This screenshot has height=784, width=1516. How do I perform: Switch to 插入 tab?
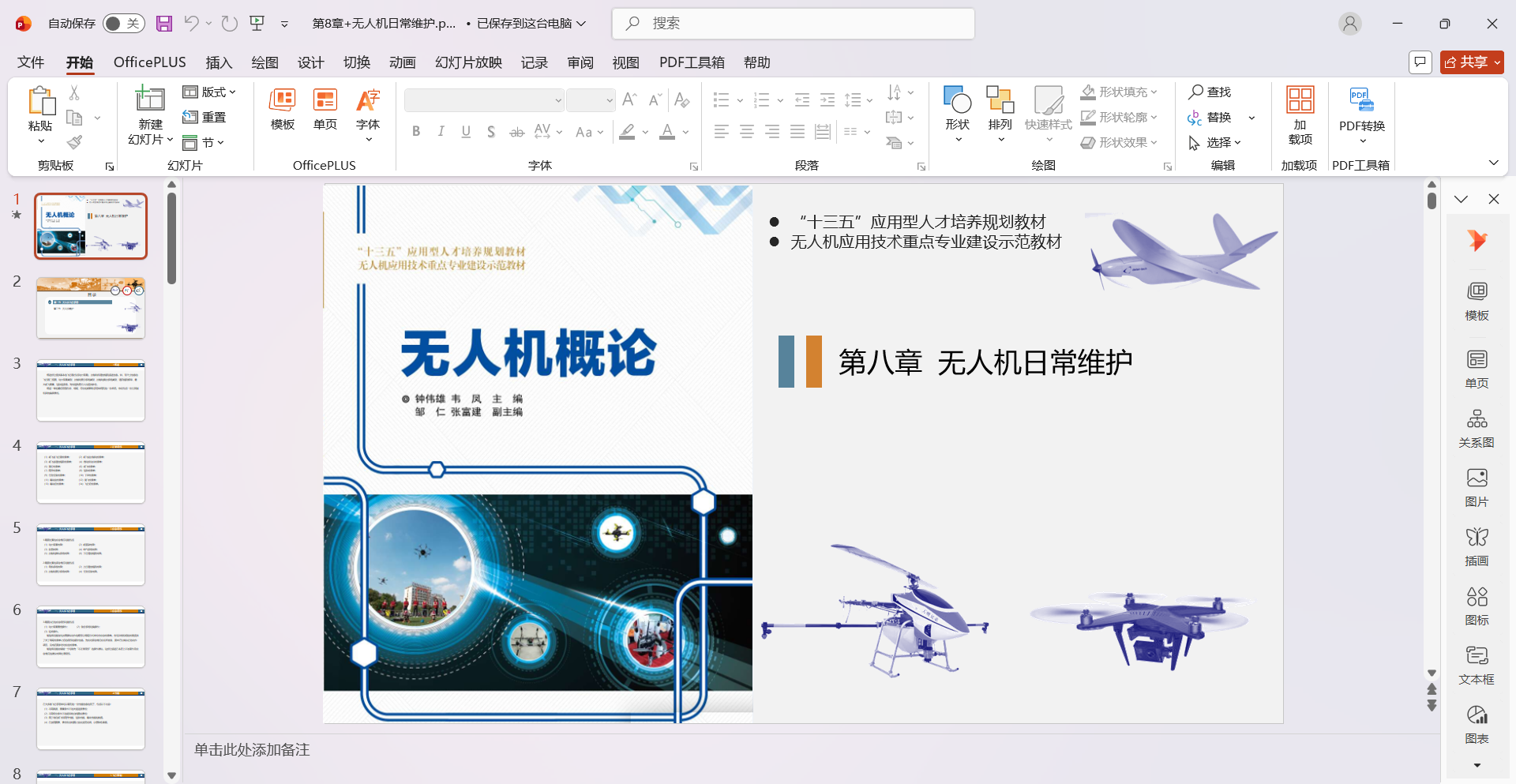click(x=219, y=62)
